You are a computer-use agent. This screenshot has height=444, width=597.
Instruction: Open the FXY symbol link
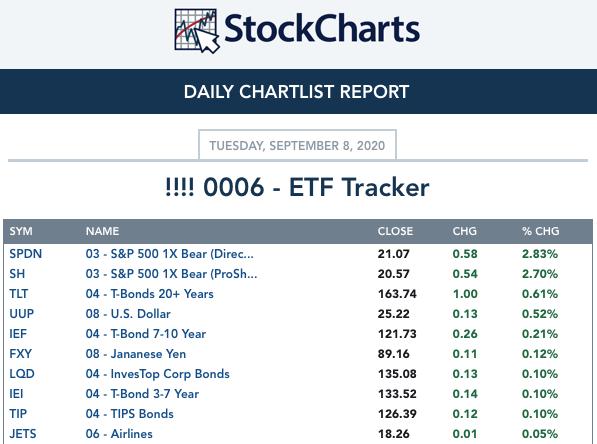21,354
